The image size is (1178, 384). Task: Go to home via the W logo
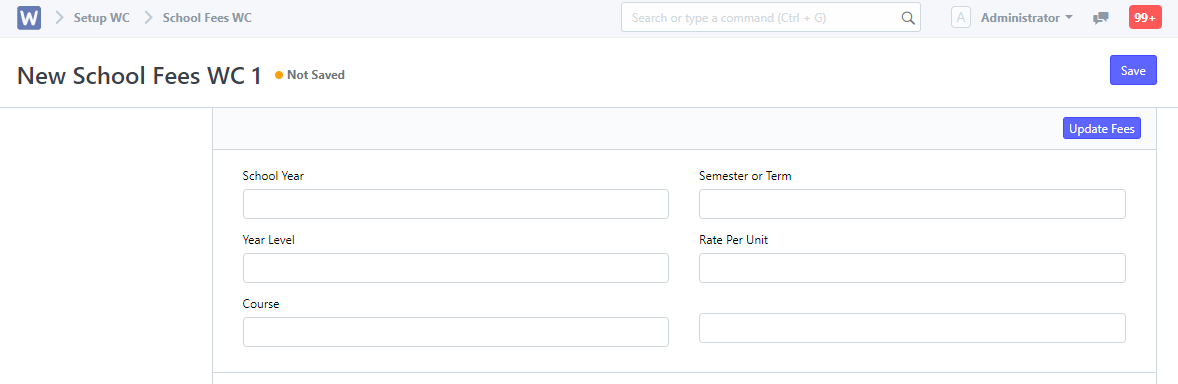tap(29, 18)
